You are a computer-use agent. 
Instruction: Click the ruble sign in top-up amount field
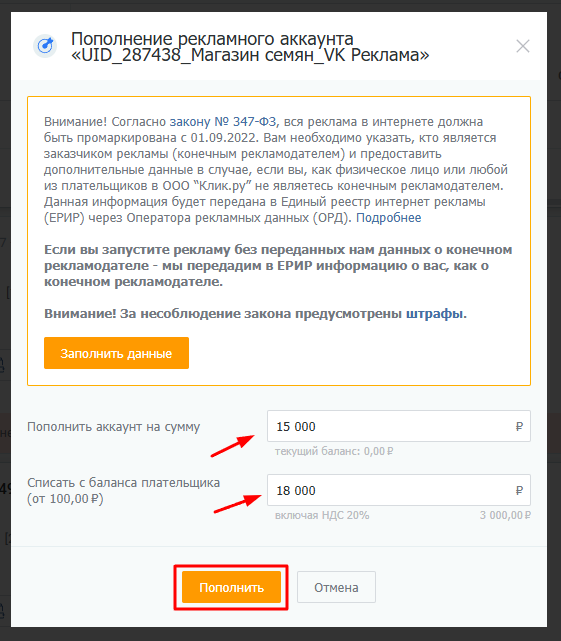(x=519, y=427)
